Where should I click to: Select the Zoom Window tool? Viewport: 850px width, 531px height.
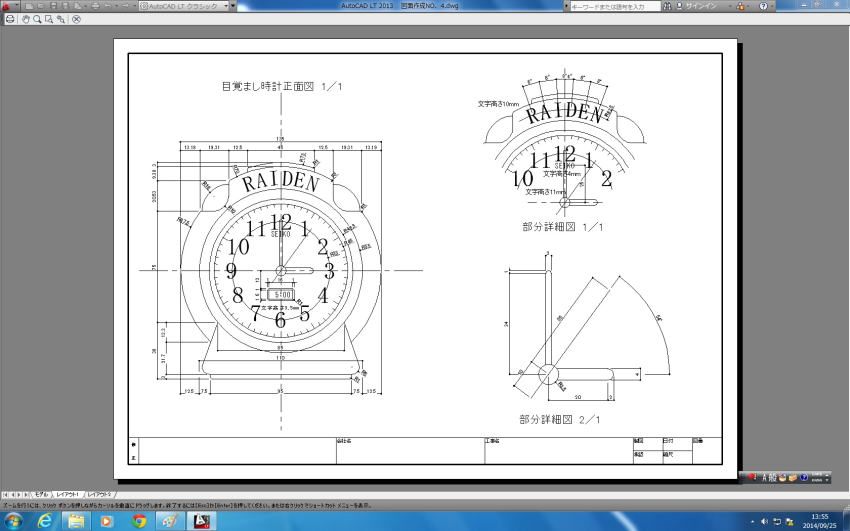click(49, 19)
